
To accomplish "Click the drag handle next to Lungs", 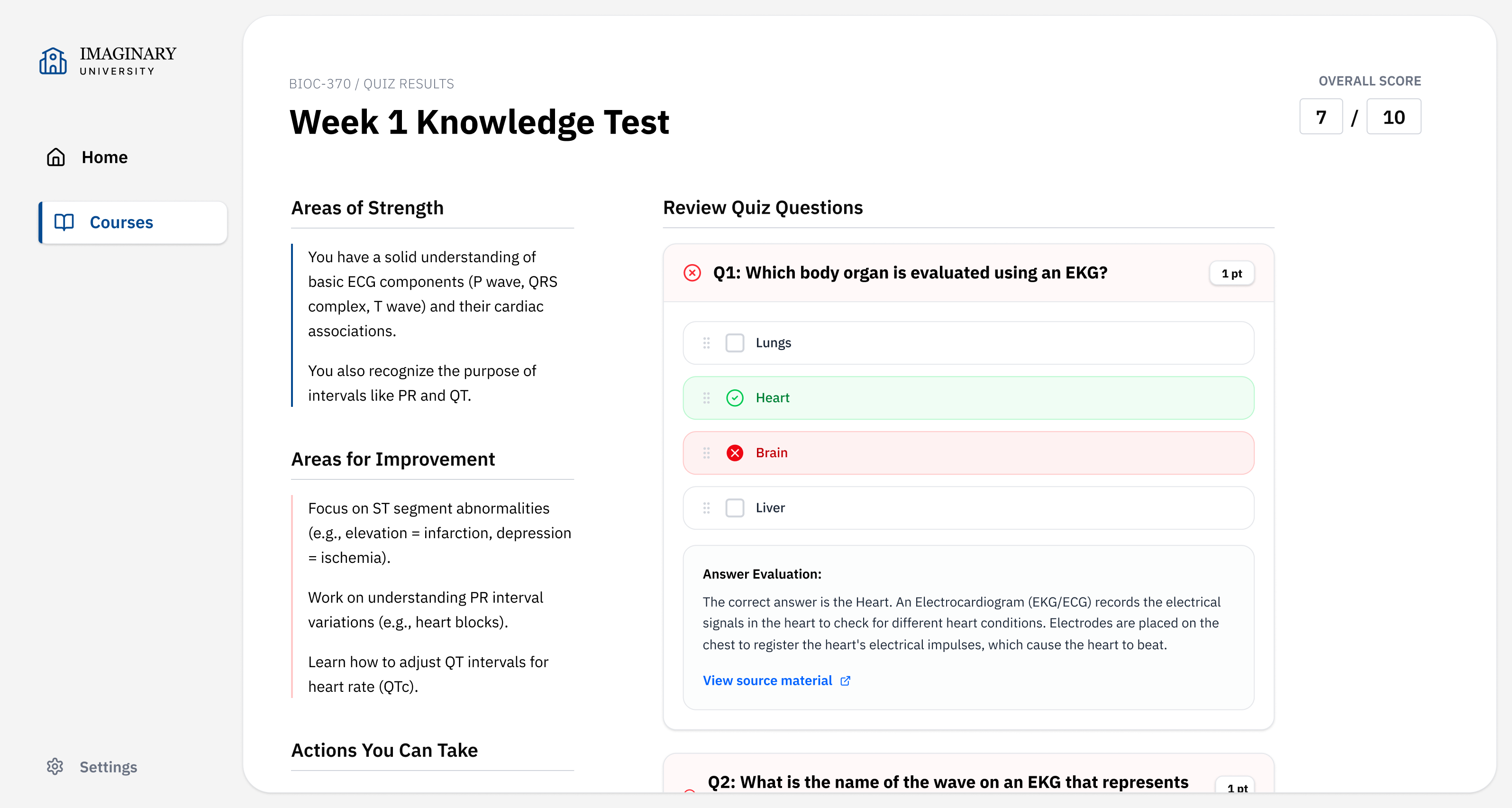I will pyautogui.click(x=706, y=343).
